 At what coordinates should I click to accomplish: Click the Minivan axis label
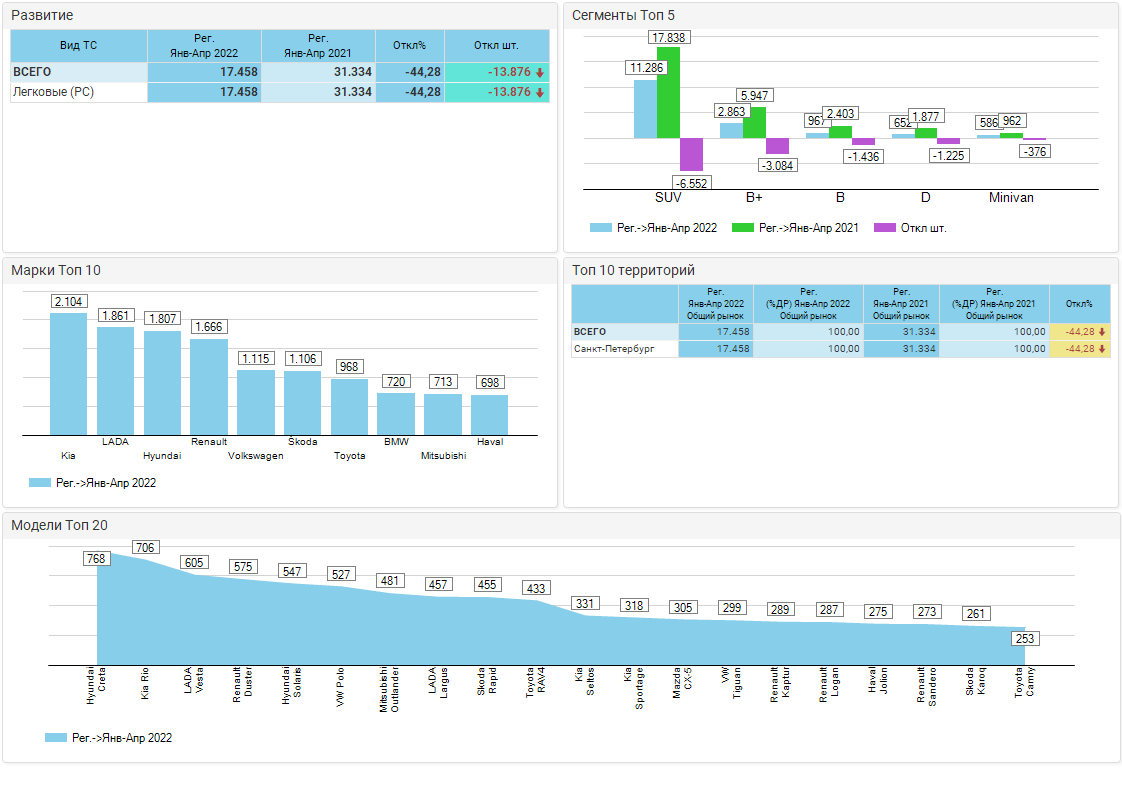[1011, 198]
